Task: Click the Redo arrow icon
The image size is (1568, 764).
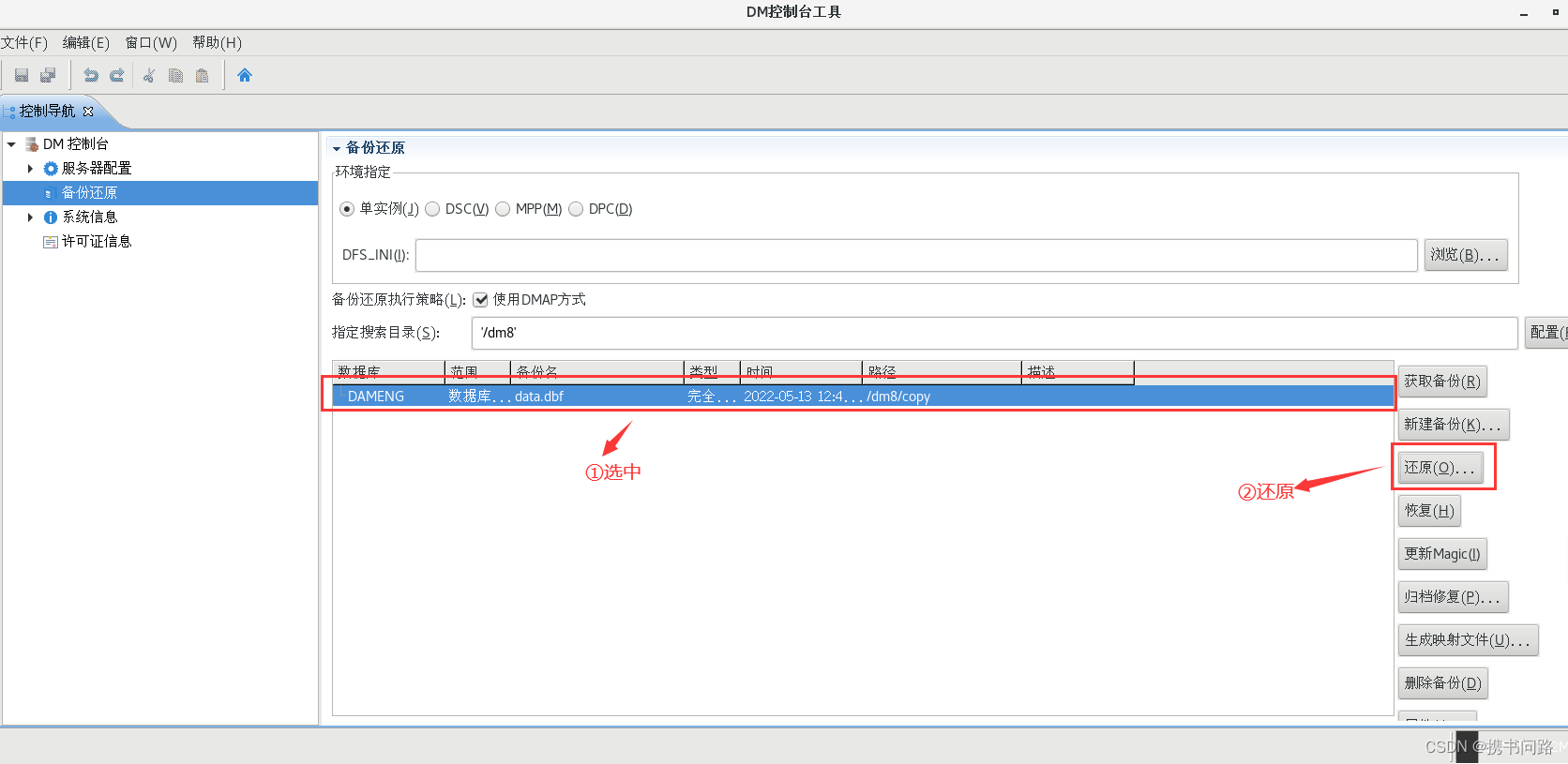Action: click(117, 75)
